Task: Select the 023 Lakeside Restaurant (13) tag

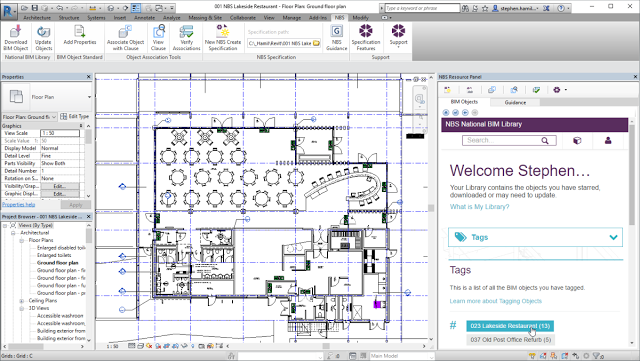Action: 510,326
